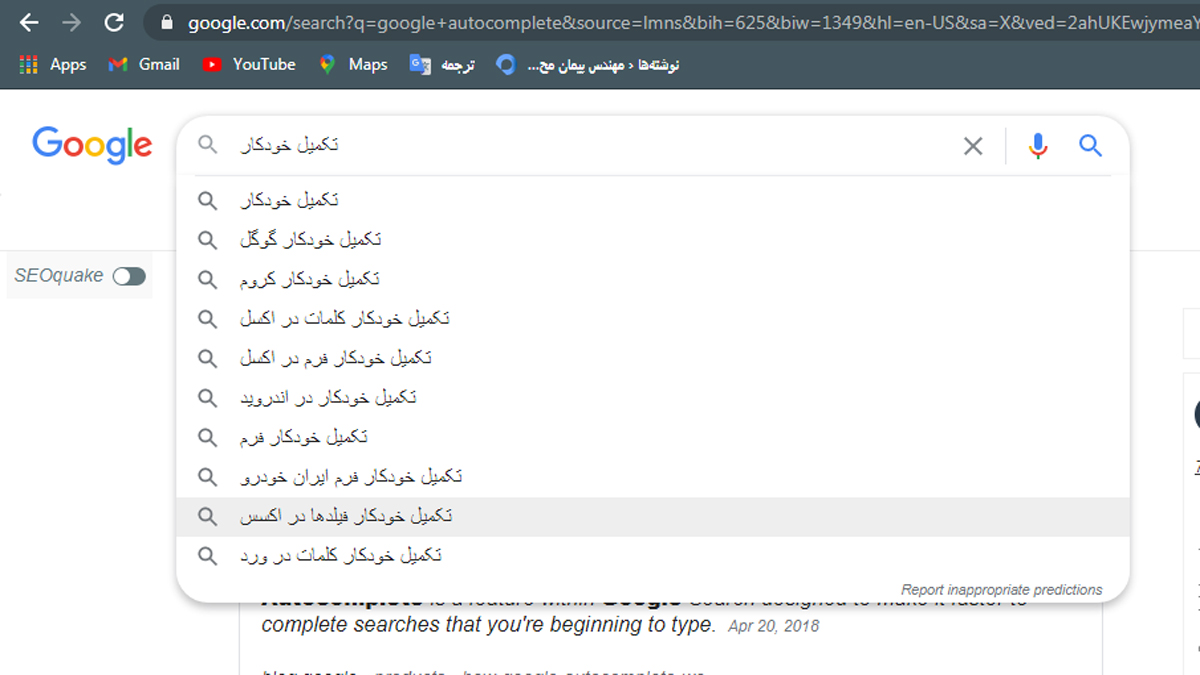Click the site security padlock icon

pos(166,22)
